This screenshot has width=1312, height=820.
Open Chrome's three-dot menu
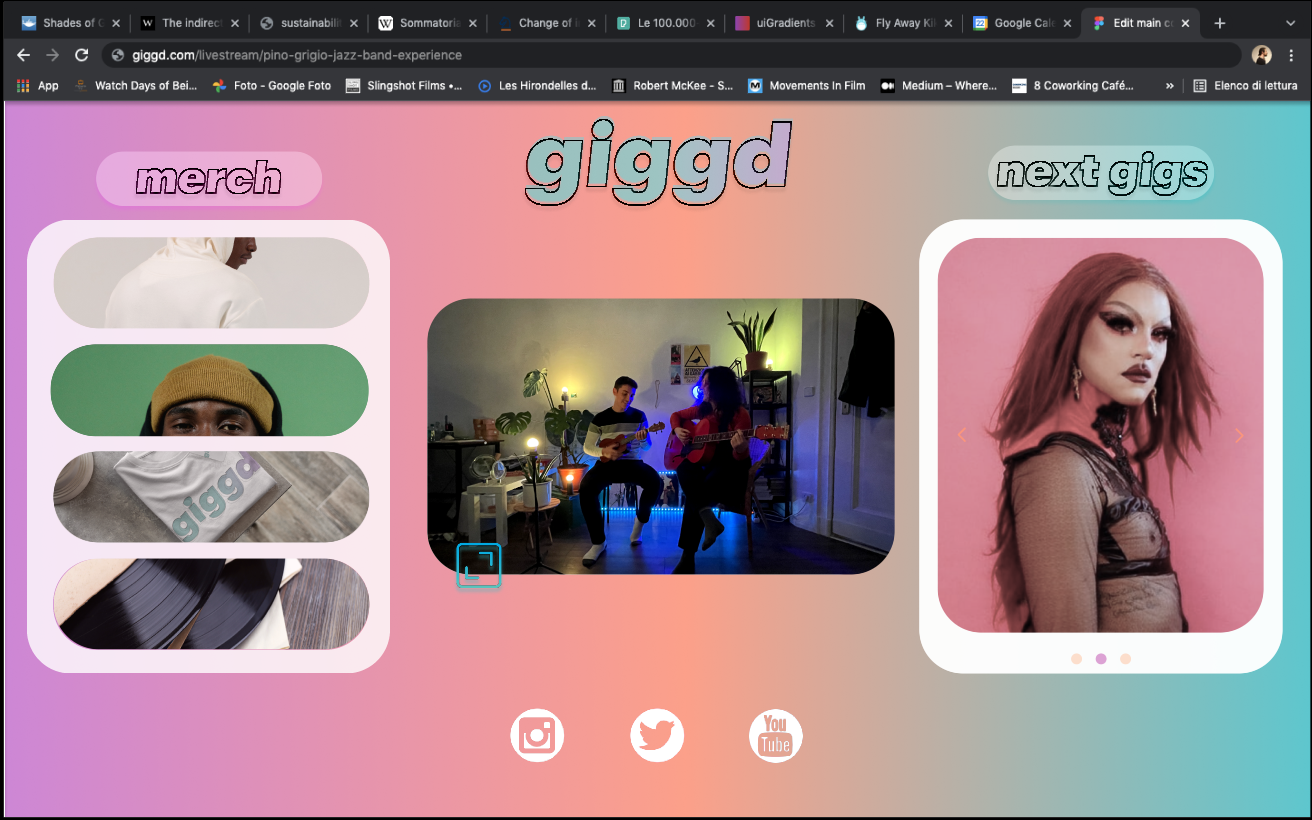coord(1293,56)
